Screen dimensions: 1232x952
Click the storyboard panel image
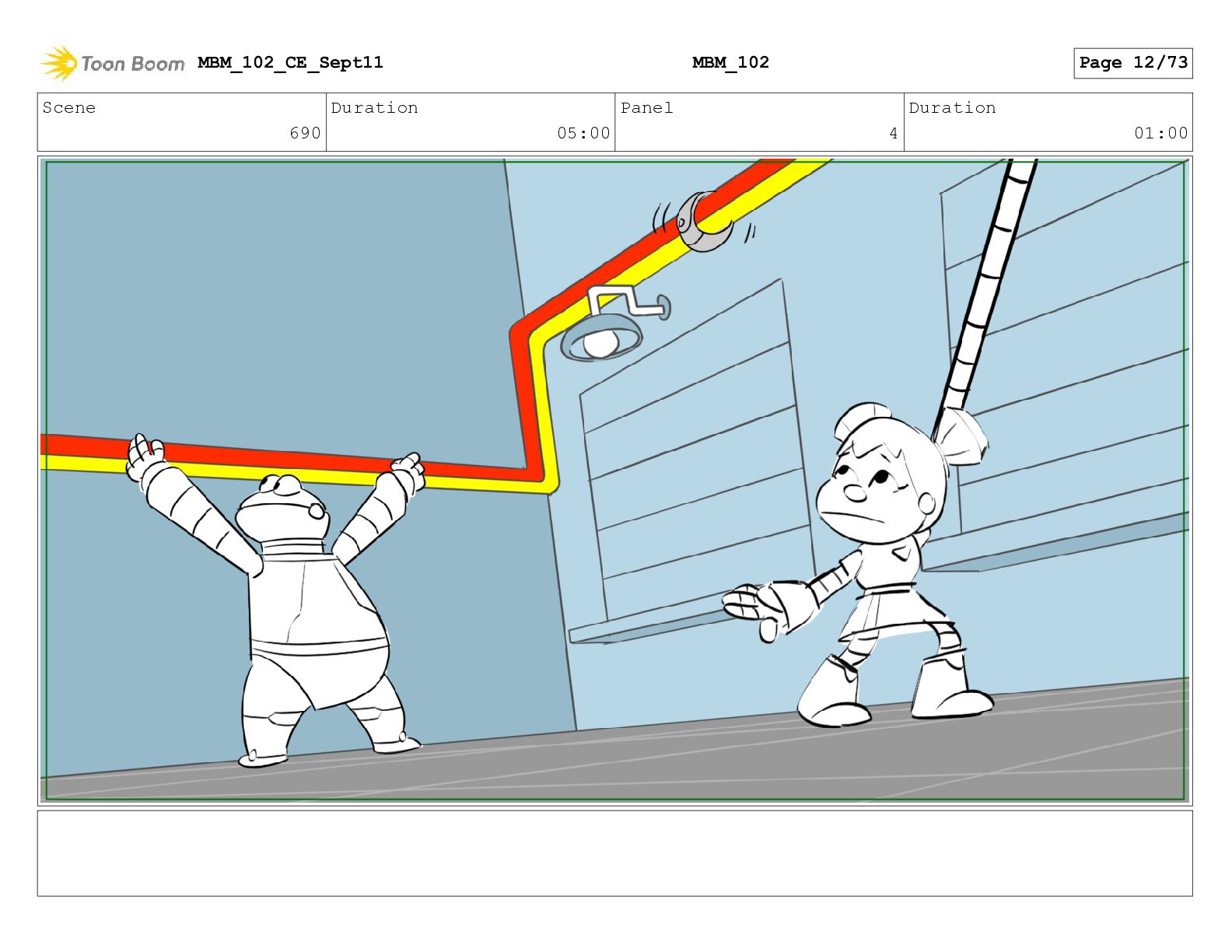pos(615,481)
